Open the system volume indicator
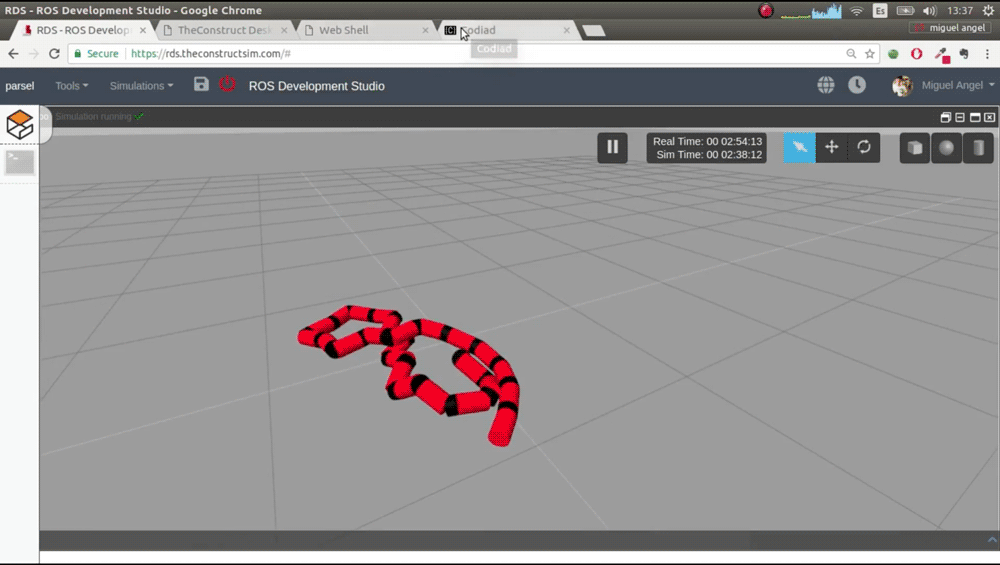 pyautogui.click(x=930, y=11)
